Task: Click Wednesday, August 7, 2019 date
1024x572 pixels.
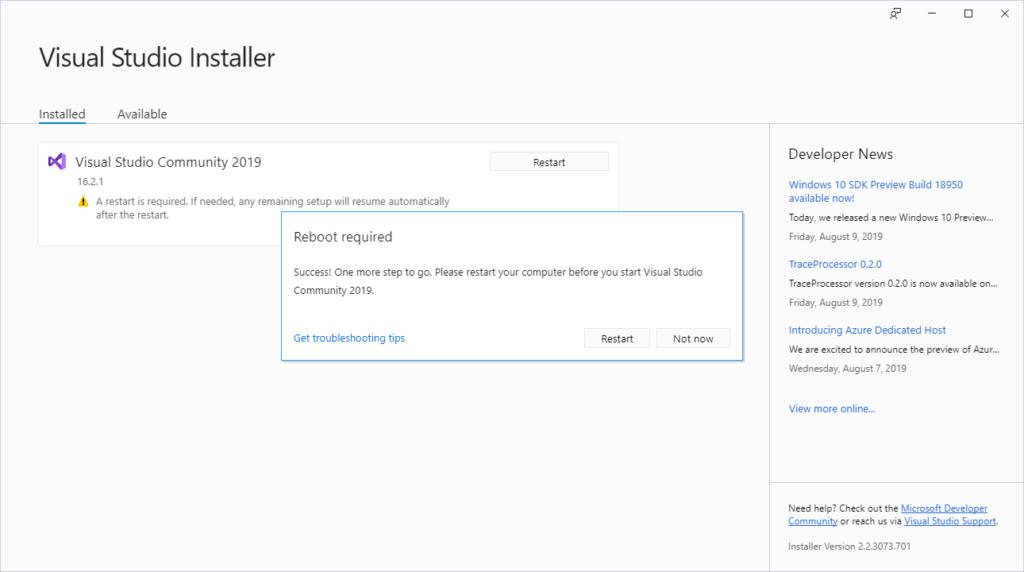Action: 847,368
